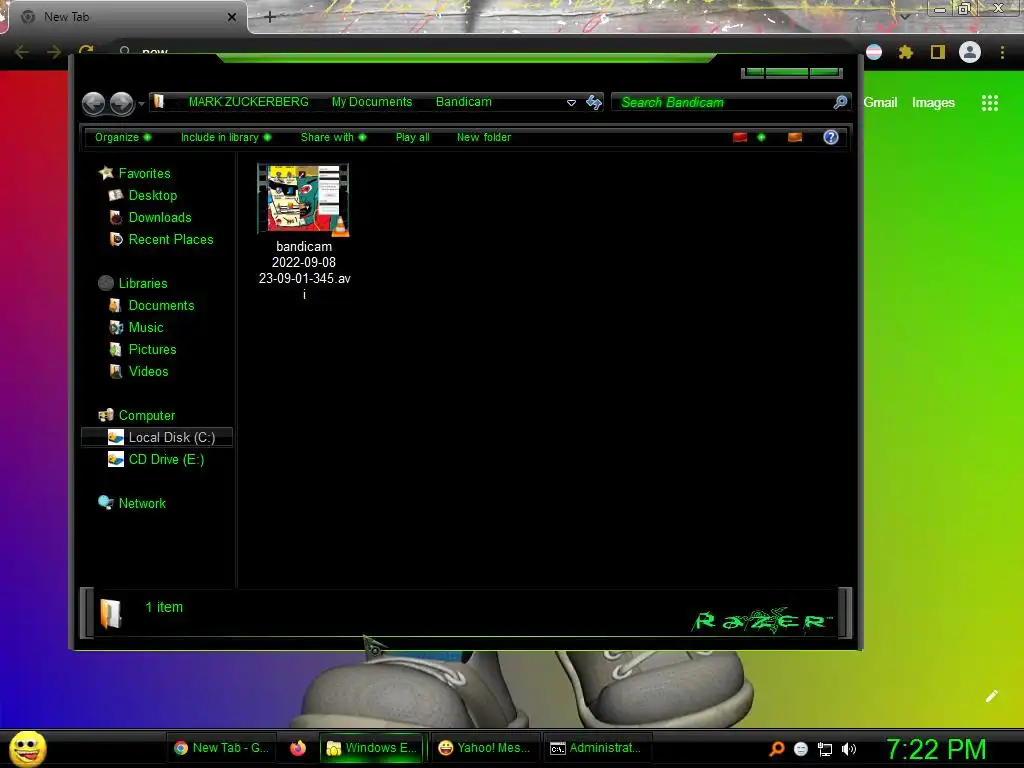Switch to Administrat... taskbar button
The width and height of the screenshot is (1024, 768).
[596, 748]
